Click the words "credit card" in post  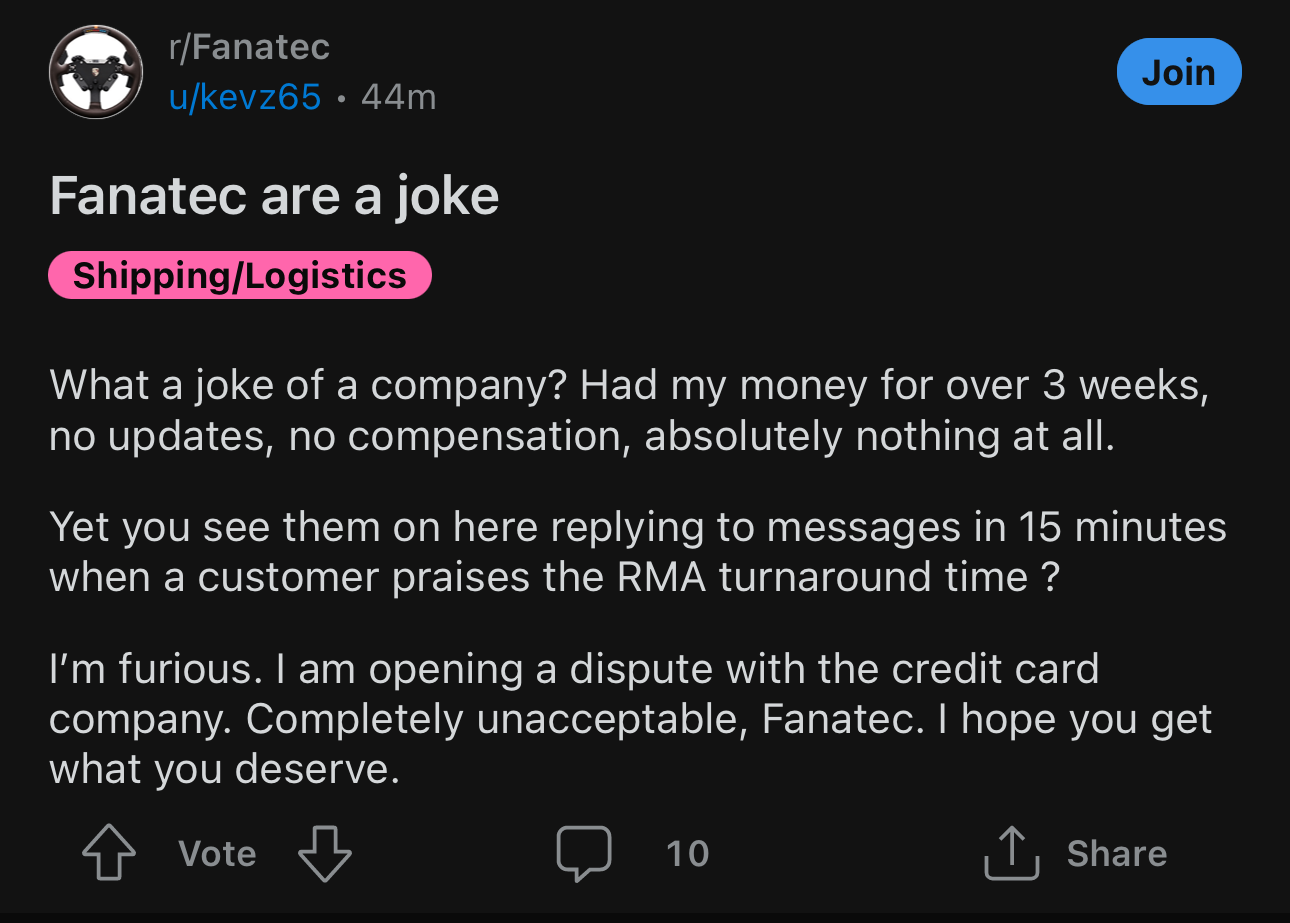pos(995,668)
